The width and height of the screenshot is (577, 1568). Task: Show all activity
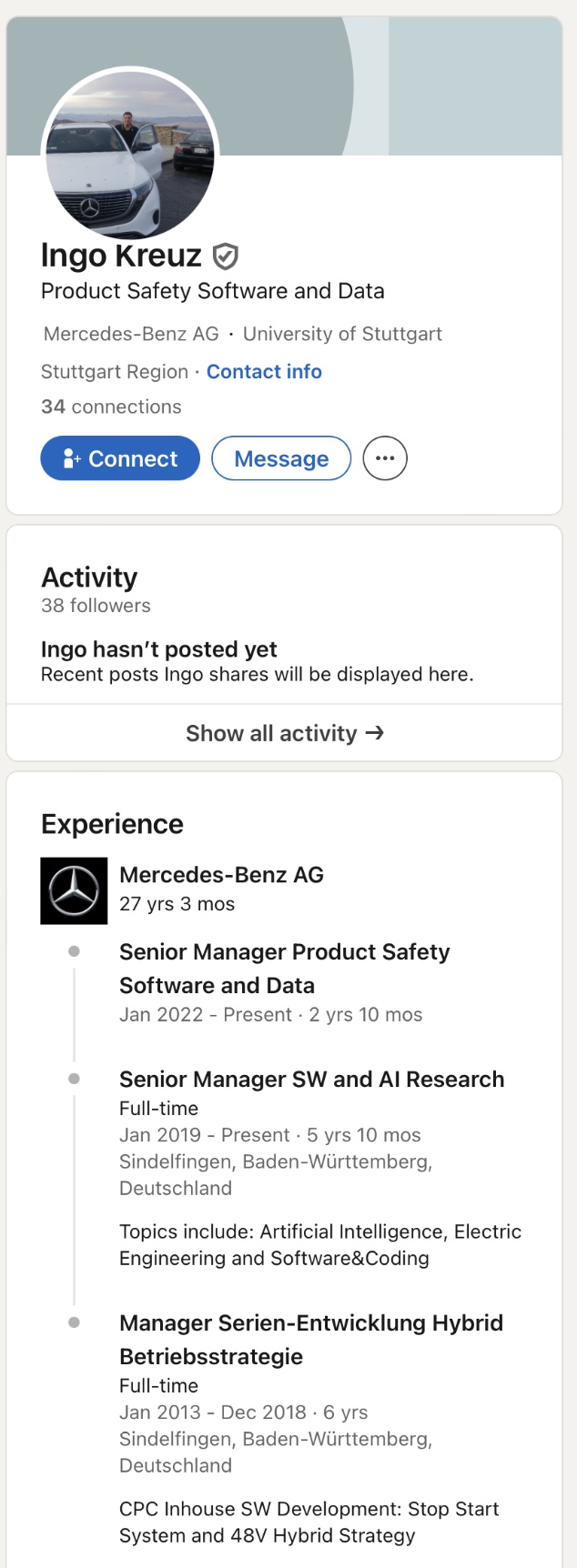pos(284,733)
